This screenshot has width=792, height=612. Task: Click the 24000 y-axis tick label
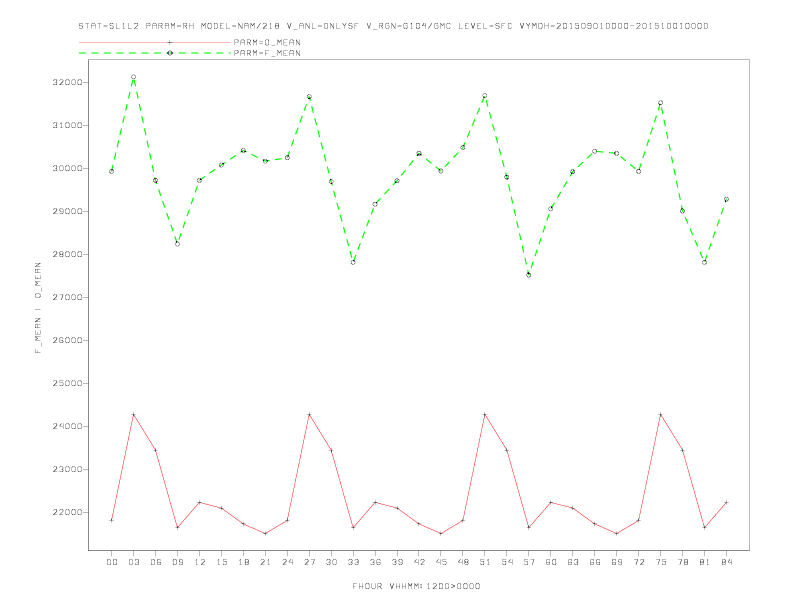click(x=66, y=426)
